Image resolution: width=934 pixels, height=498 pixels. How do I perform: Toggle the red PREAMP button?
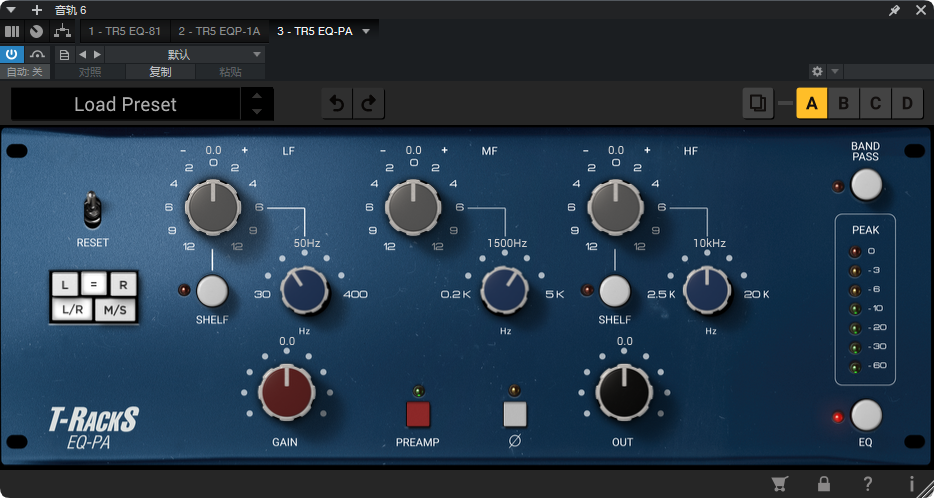point(418,415)
